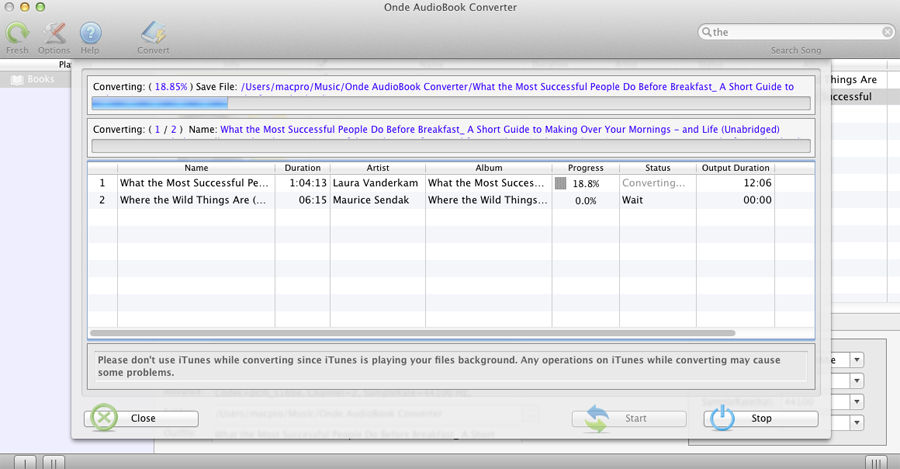900x469 pixels.
Task: Click the save file path link text
Action: point(517,87)
